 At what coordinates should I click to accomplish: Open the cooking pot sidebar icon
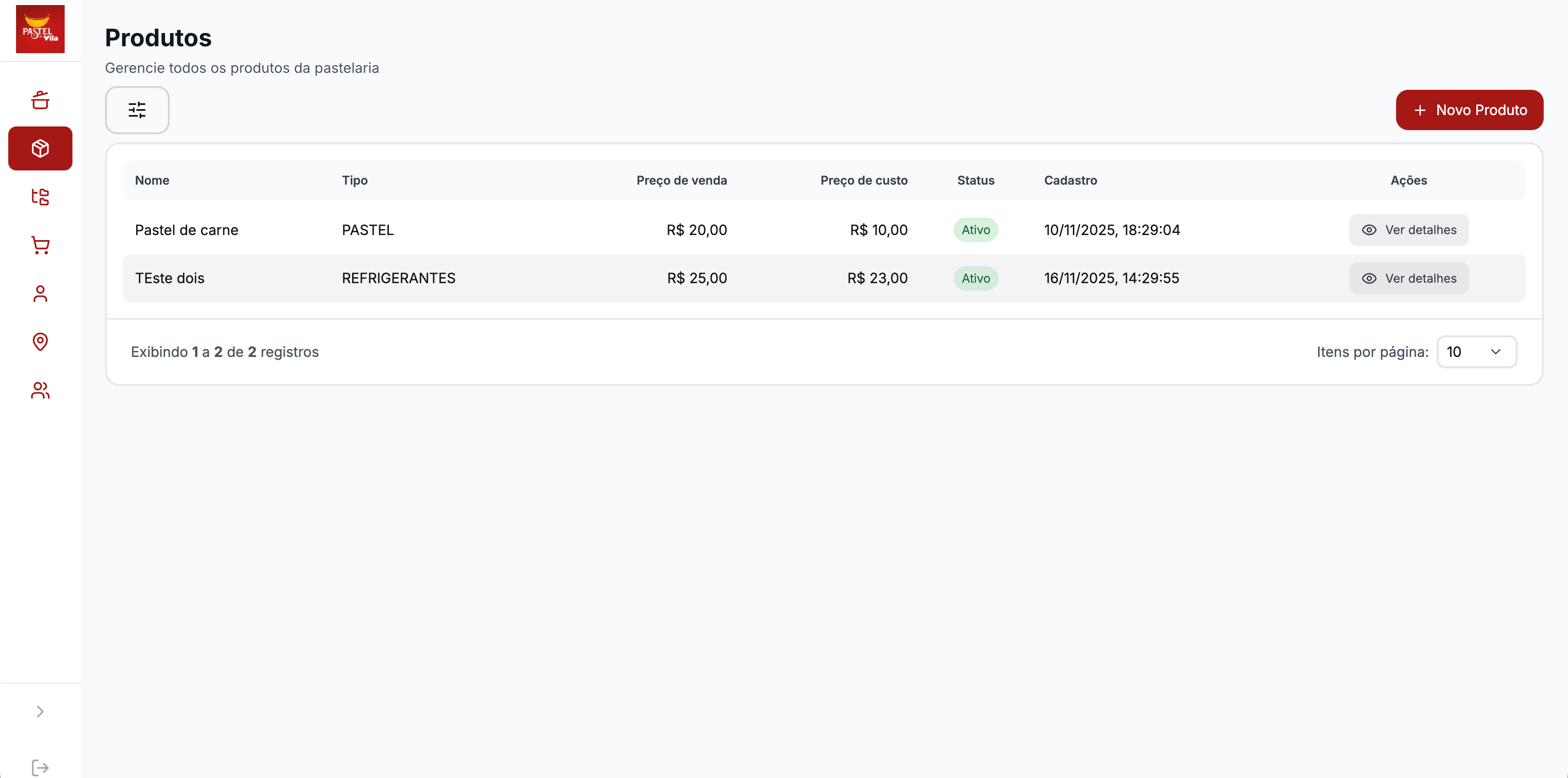40,100
